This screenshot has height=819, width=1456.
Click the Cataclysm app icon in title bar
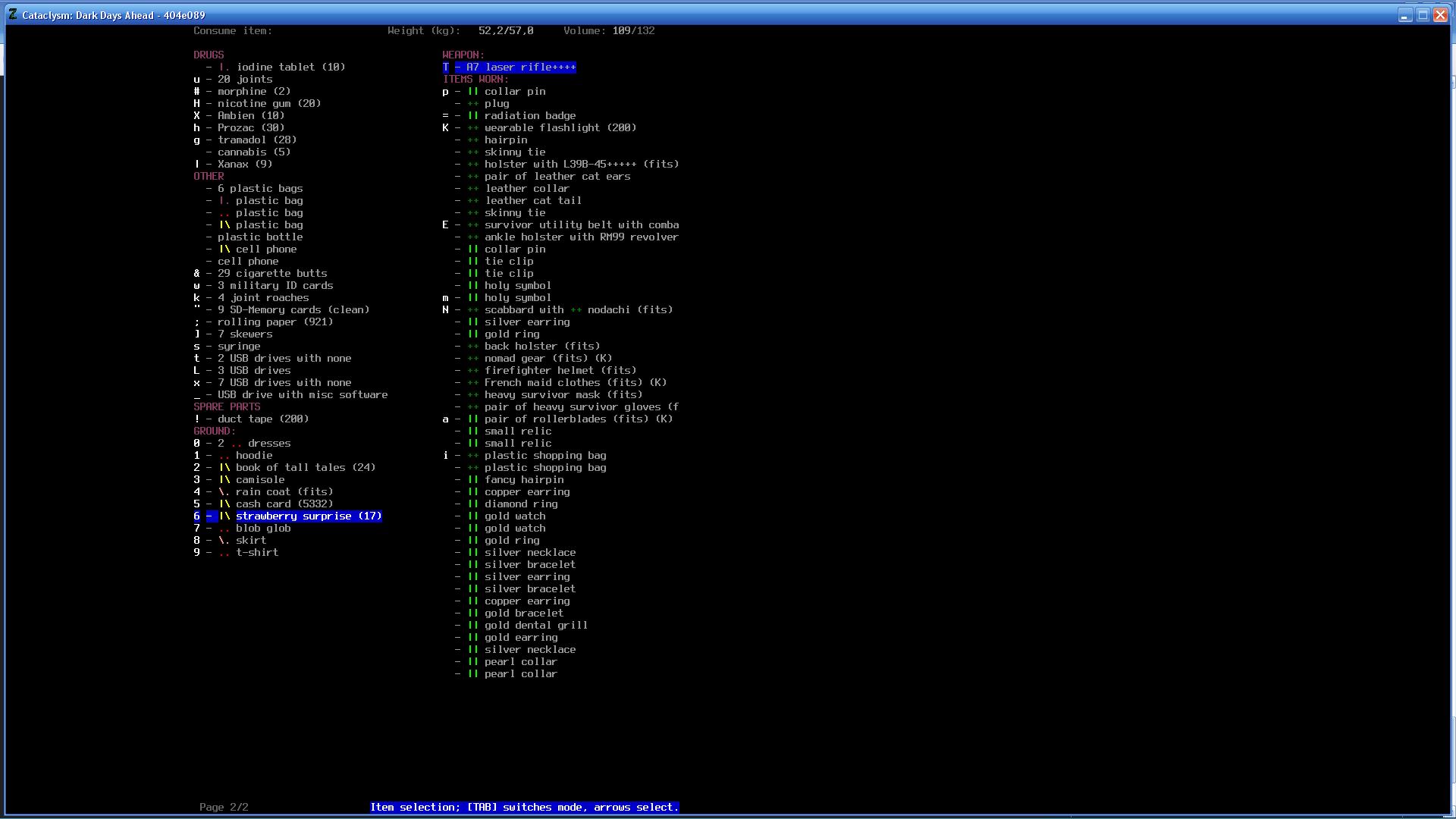(13, 14)
